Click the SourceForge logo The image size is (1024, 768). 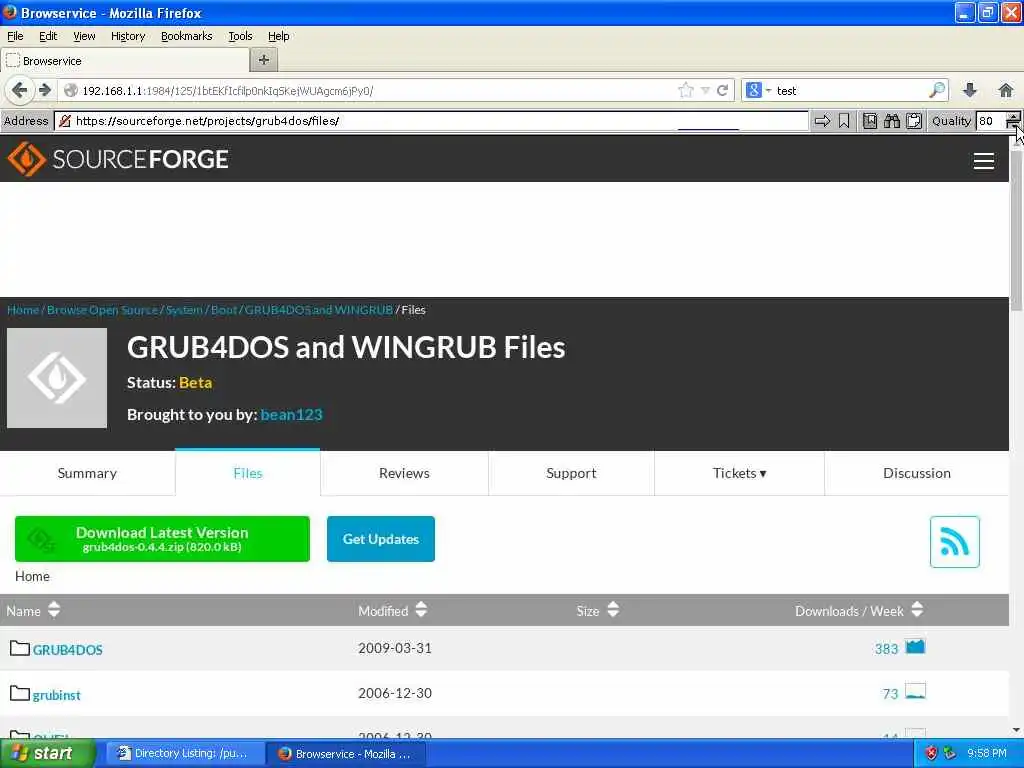[118, 159]
